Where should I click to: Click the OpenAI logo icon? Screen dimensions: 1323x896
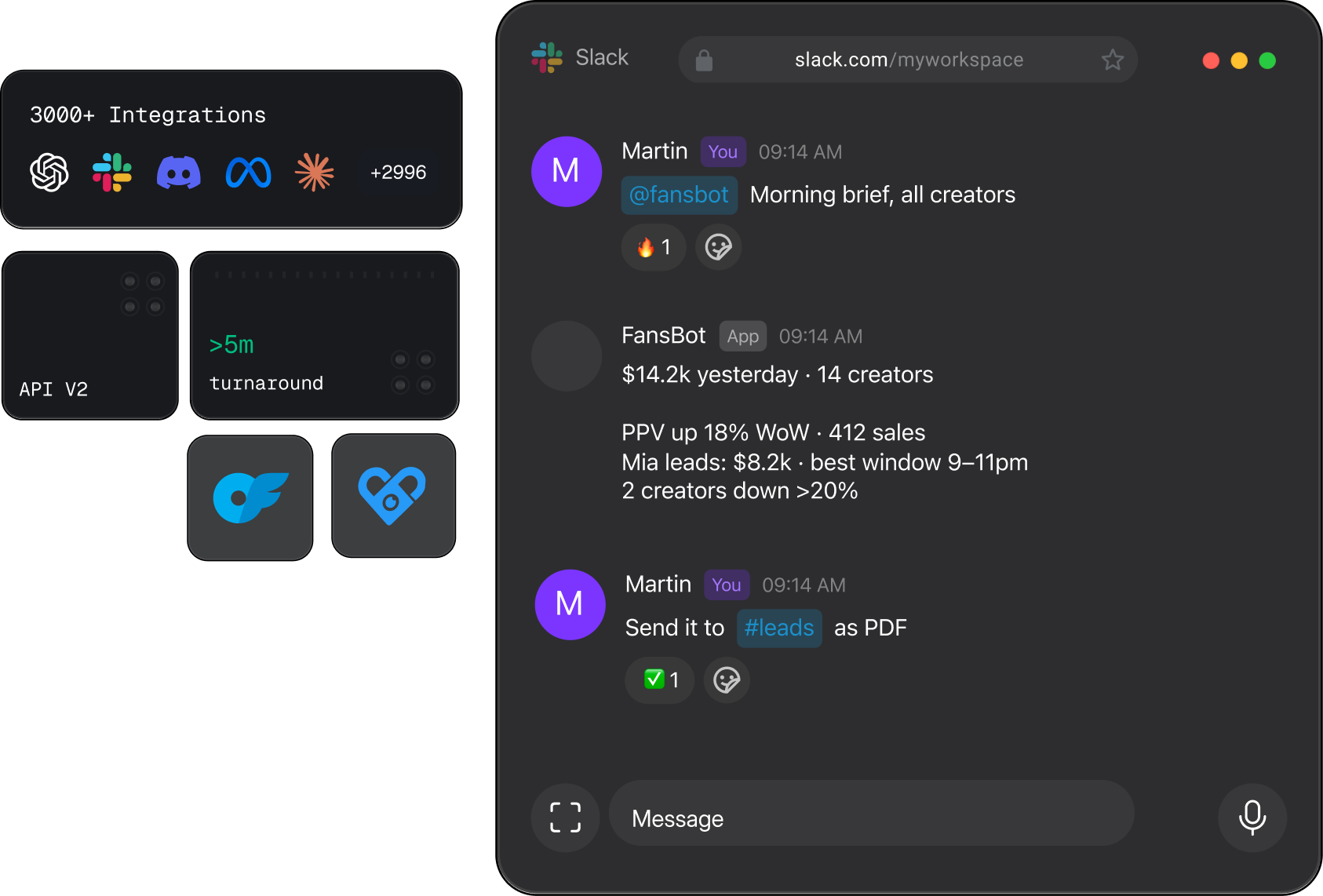pyautogui.click(x=49, y=173)
